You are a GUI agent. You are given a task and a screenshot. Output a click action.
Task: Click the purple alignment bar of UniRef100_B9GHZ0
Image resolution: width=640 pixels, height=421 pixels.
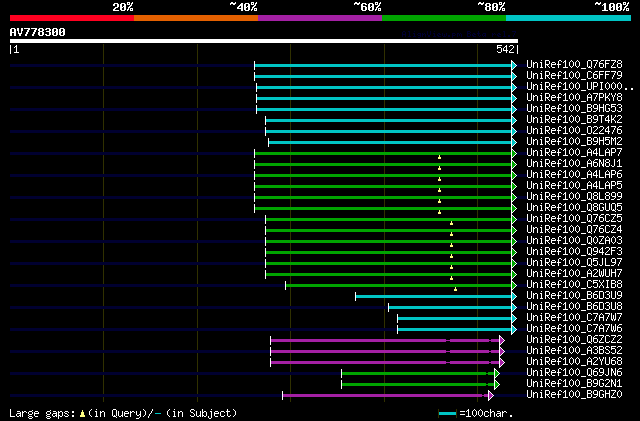point(385,396)
